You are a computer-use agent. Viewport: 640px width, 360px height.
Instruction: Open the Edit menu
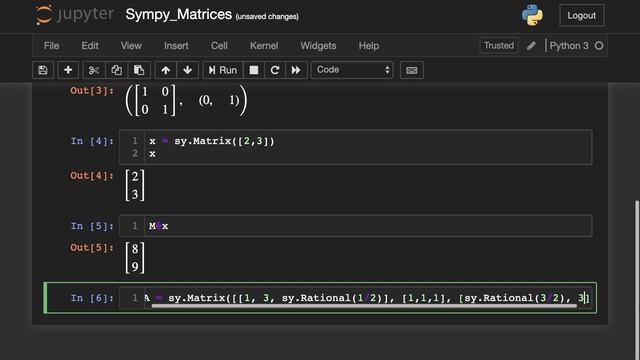(90, 46)
